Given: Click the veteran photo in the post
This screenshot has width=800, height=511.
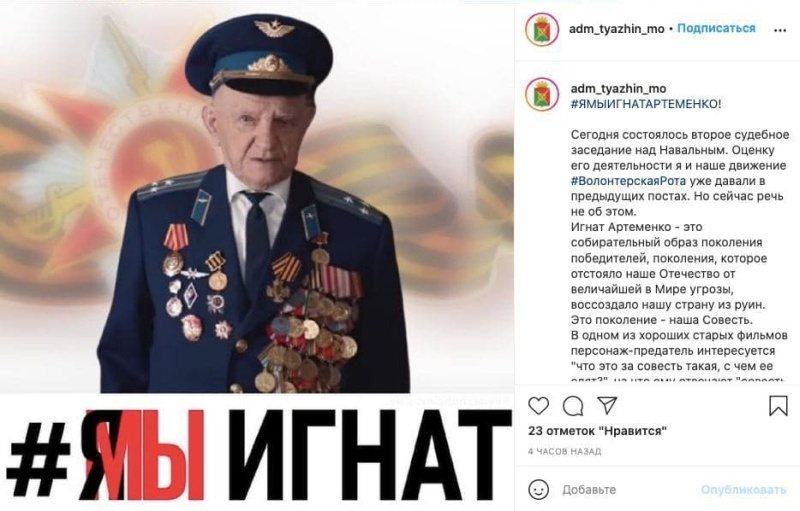Looking at the screenshot, I should (257, 199).
